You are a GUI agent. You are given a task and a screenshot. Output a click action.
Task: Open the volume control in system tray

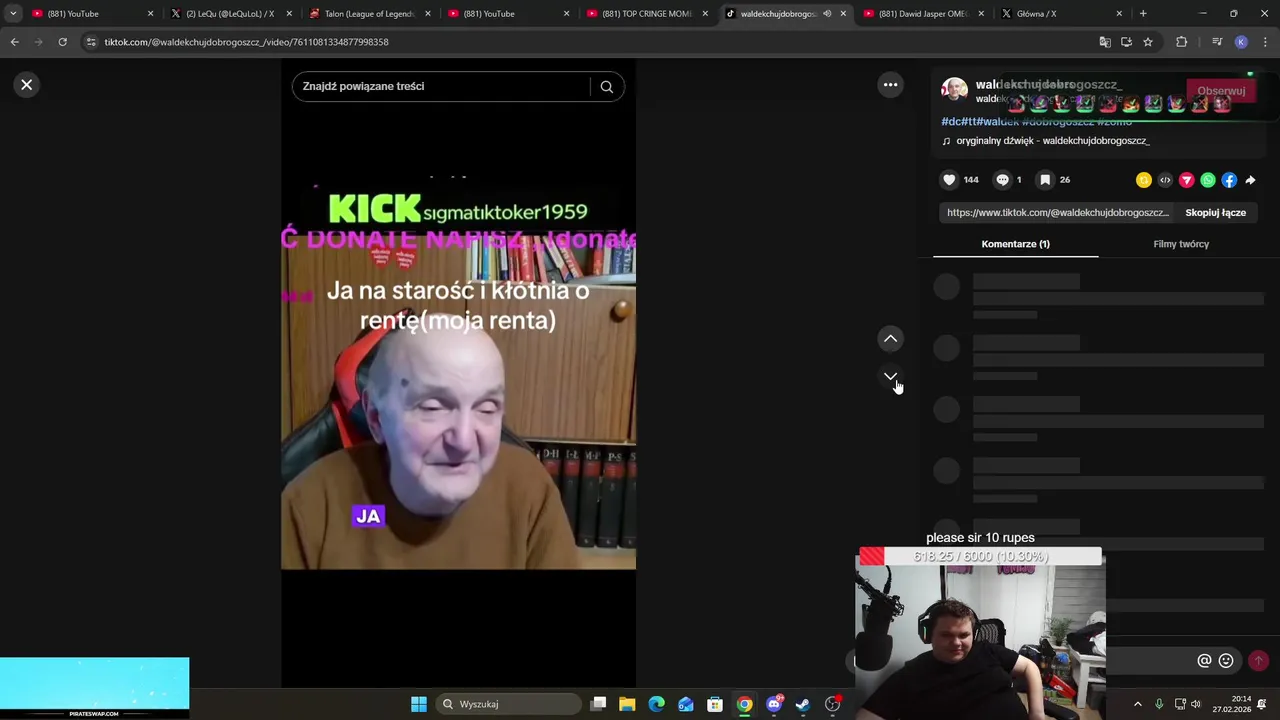[1196, 704]
